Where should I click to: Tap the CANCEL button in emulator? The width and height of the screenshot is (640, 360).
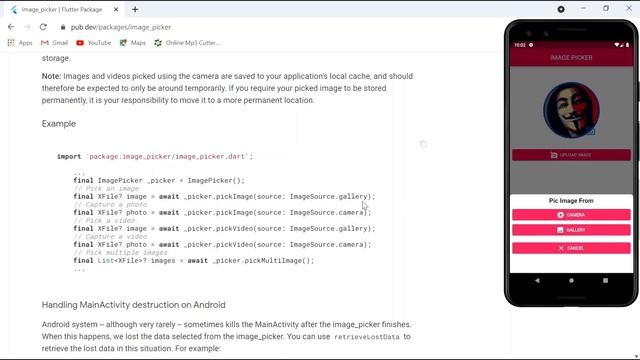point(571,248)
